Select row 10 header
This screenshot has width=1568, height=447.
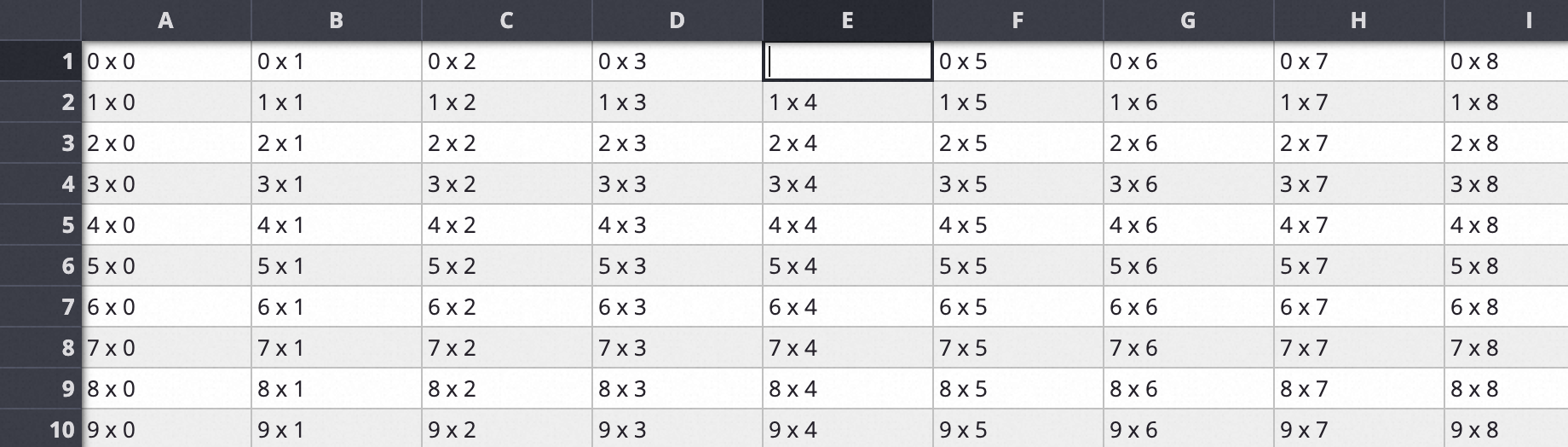click(40, 429)
